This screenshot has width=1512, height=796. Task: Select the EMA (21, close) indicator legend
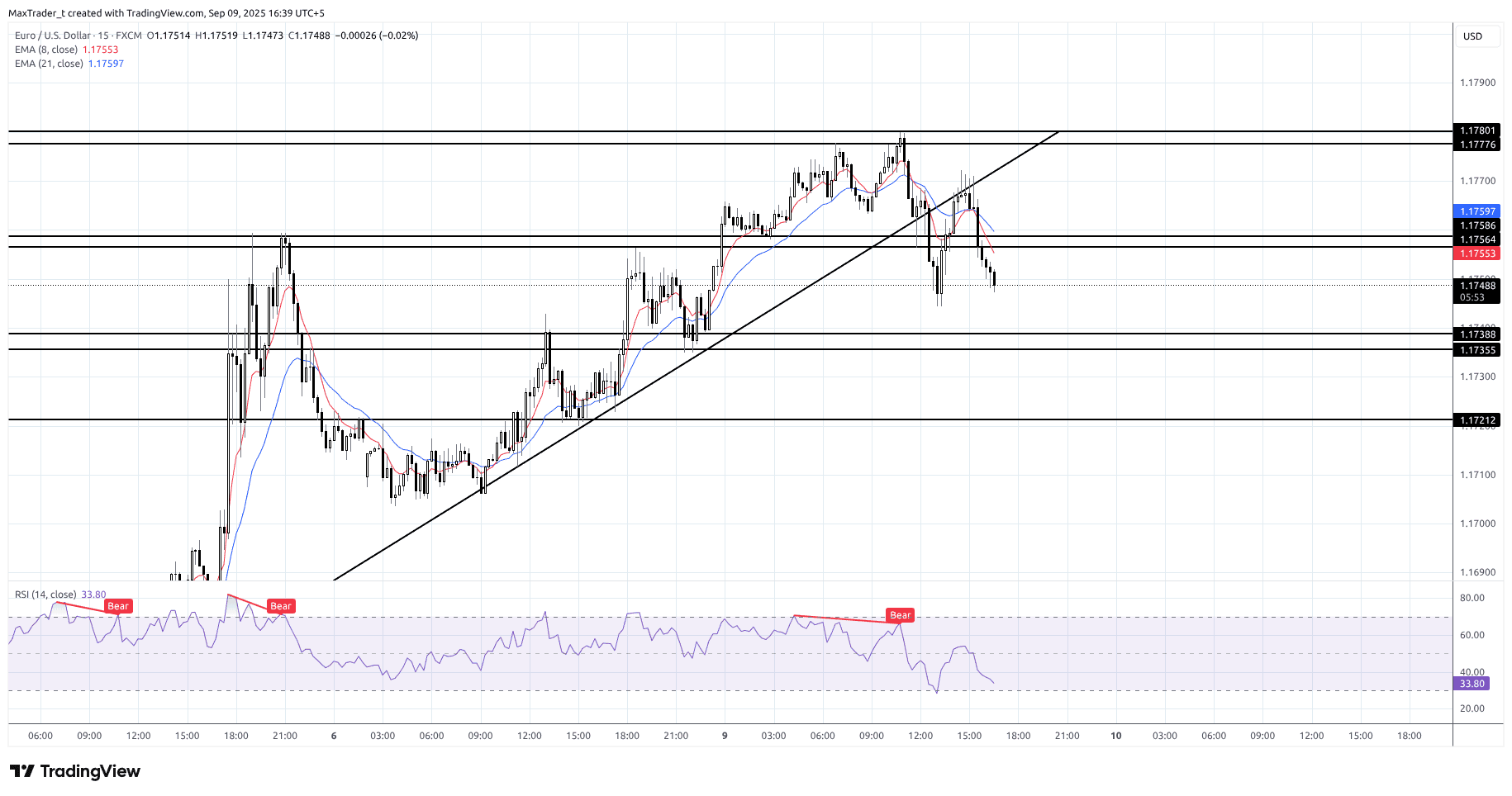[x=49, y=64]
